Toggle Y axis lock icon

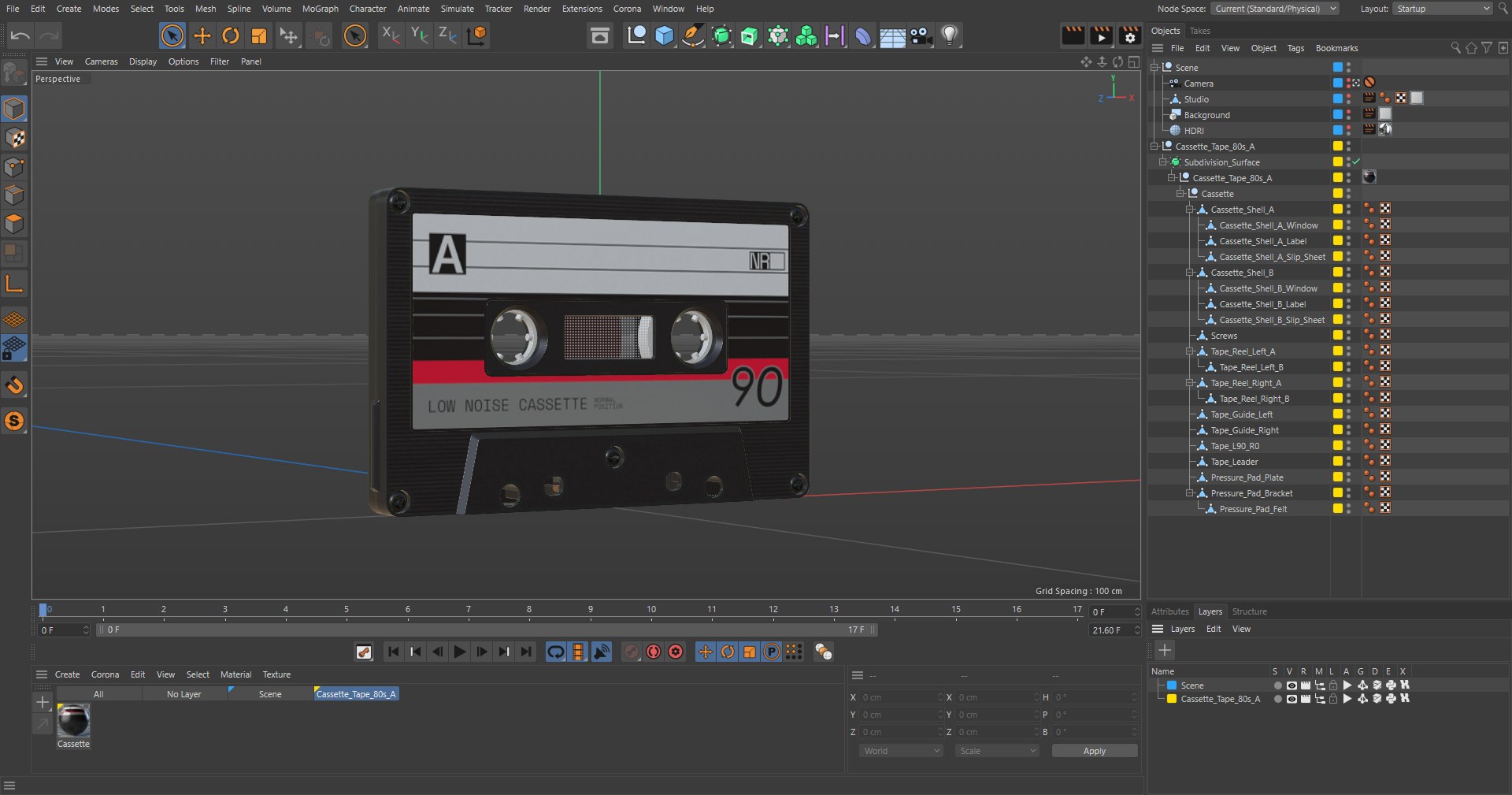419,35
